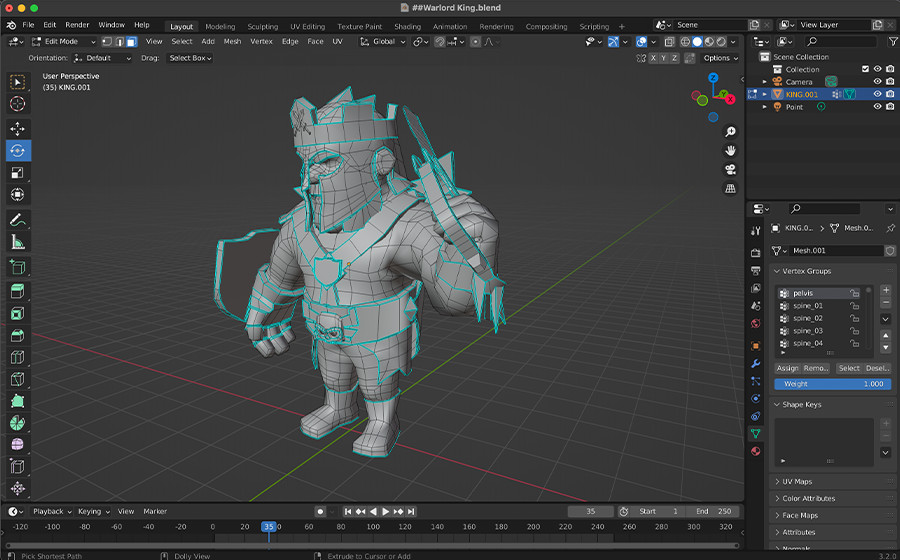
Task: Activate the Spin tool
Action: point(17,422)
